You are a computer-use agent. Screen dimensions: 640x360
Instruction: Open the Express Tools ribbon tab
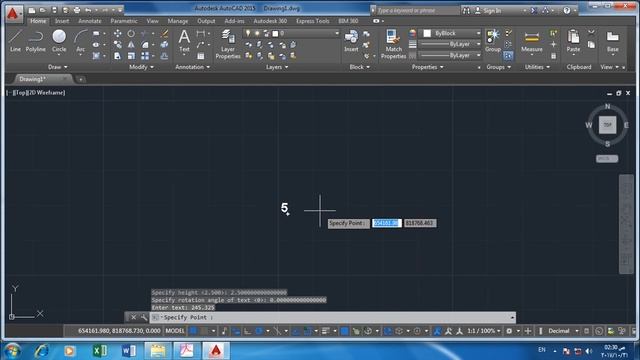tap(313, 21)
